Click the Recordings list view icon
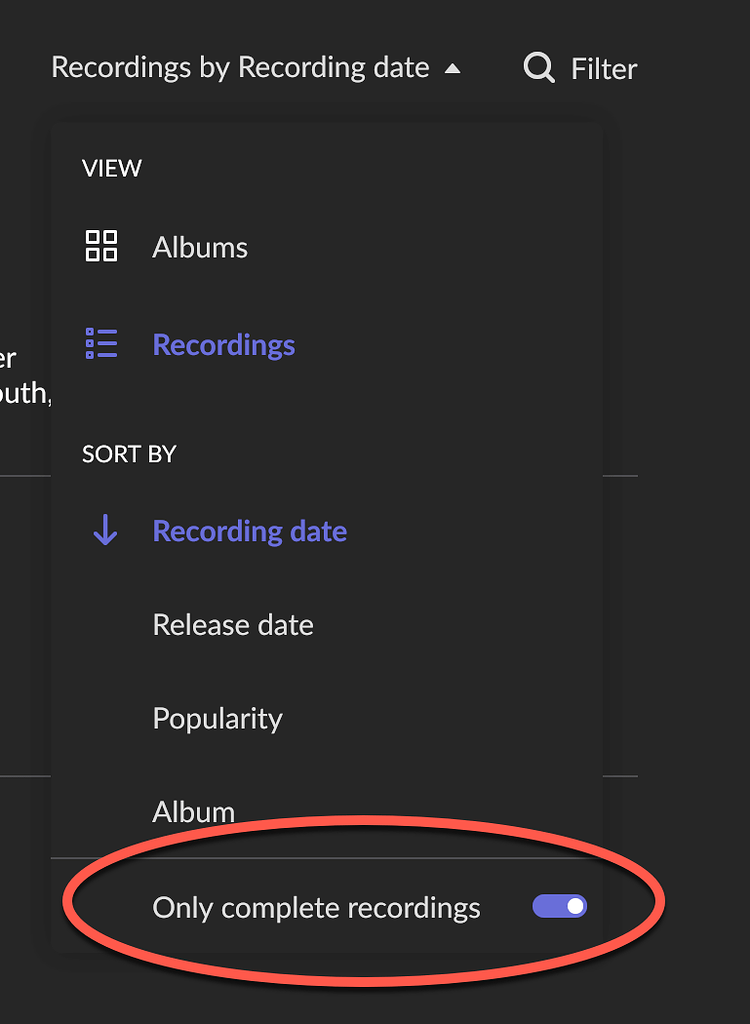This screenshot has height=1024, width=750. 101,344
